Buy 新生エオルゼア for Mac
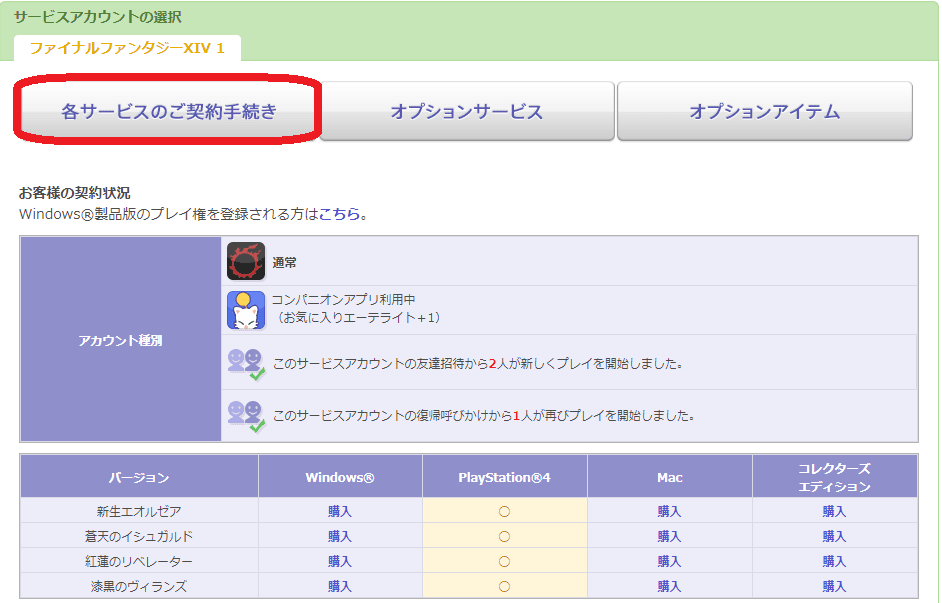Viewport: 942px width, 603px height. 669,511
